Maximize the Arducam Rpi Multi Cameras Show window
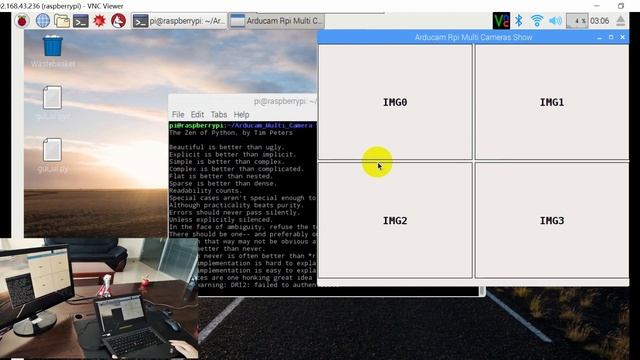This screenshot has width=640, height=360. [x=611, y=37]
